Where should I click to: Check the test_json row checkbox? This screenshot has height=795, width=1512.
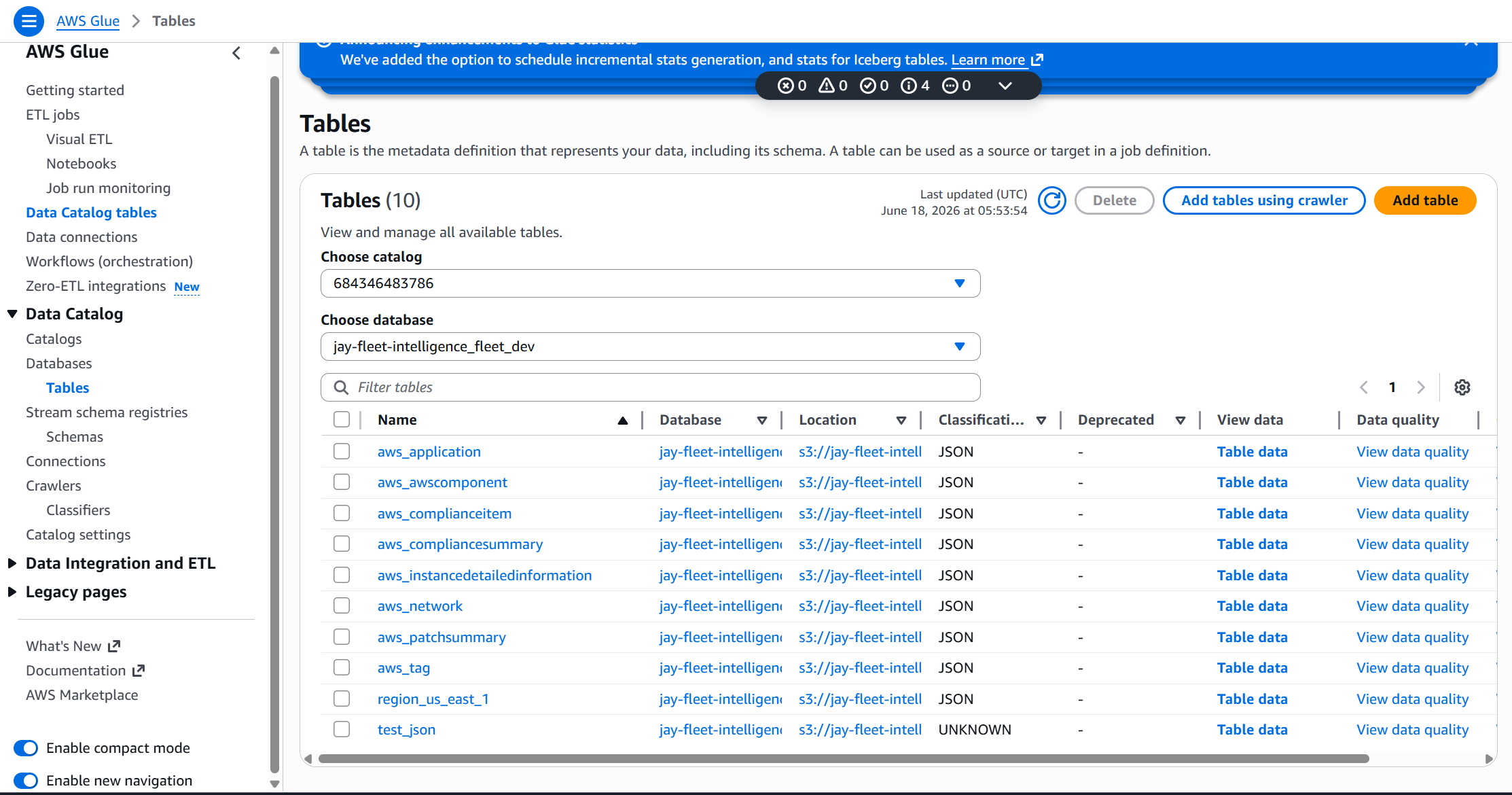(342, 729)
